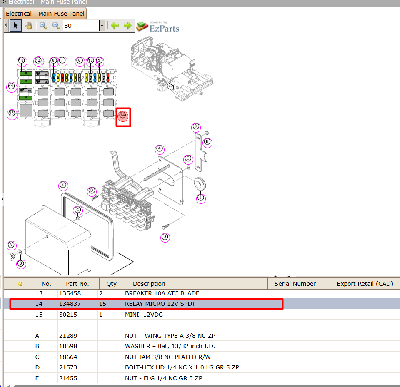
Task: Activate the pan hand tool
Action: click(x=29, y=26)
